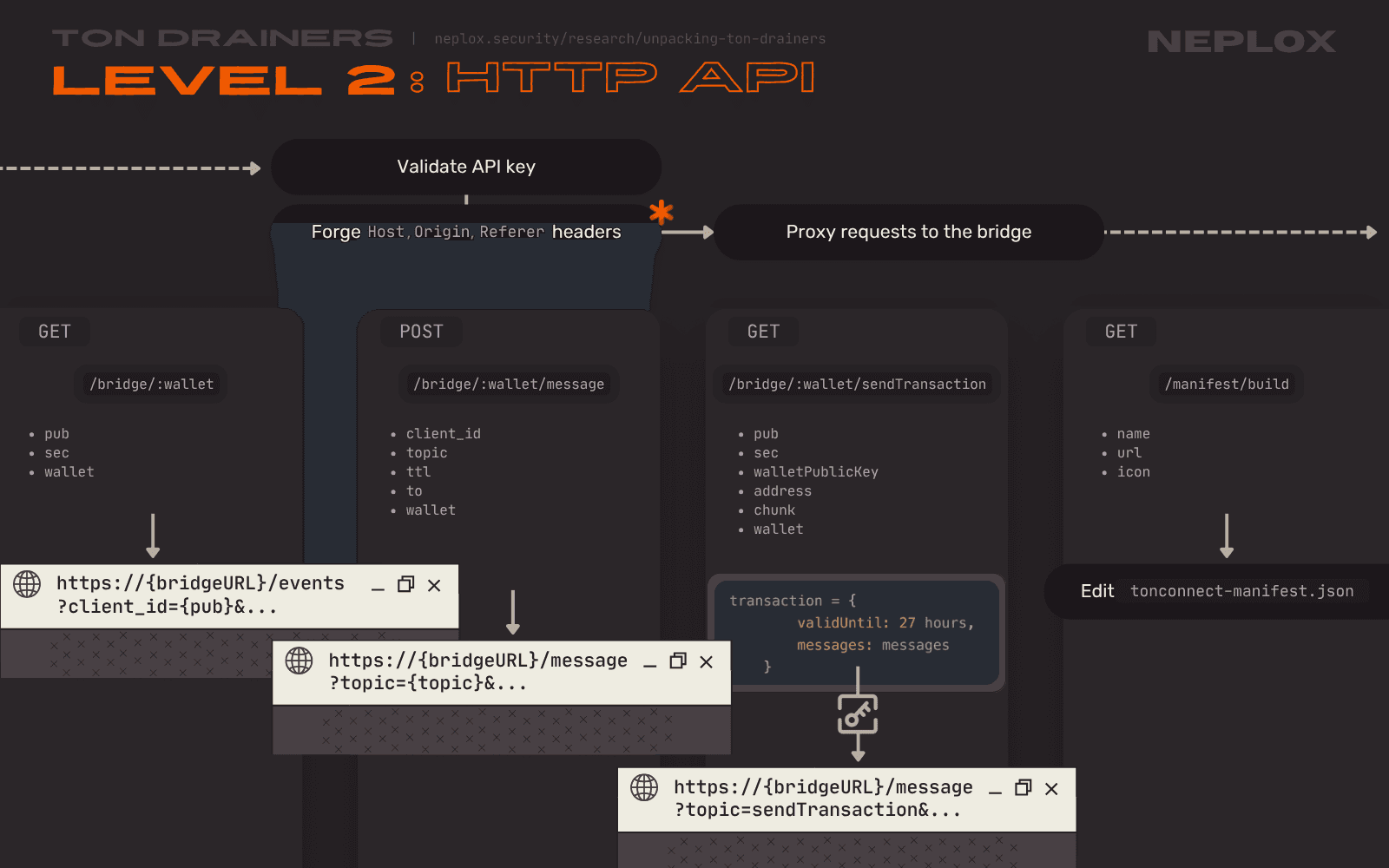Click the transaction code block
The height and width of the screenshot is (868, 1389).
857,633
